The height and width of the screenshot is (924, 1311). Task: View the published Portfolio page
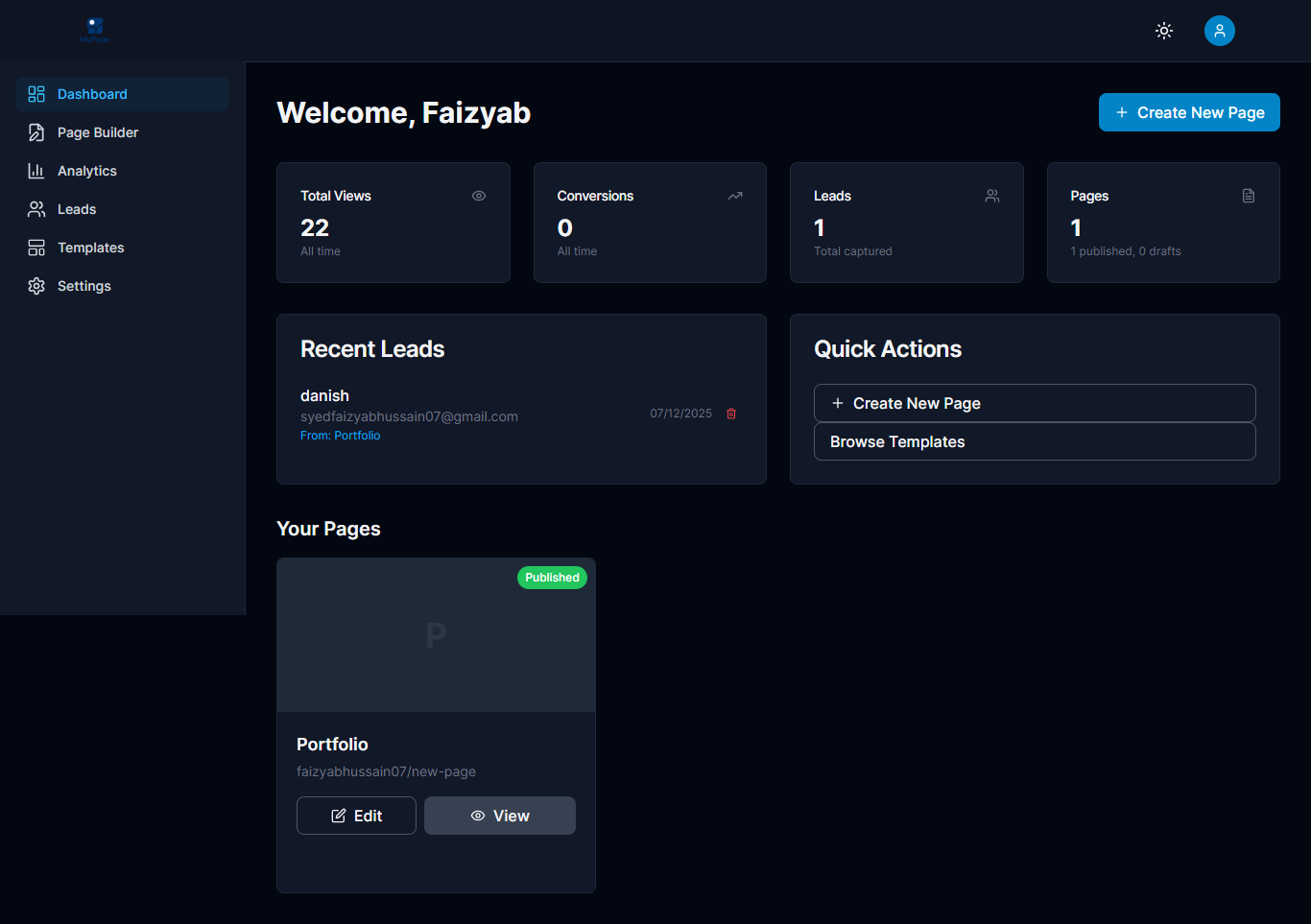[500, 815]
